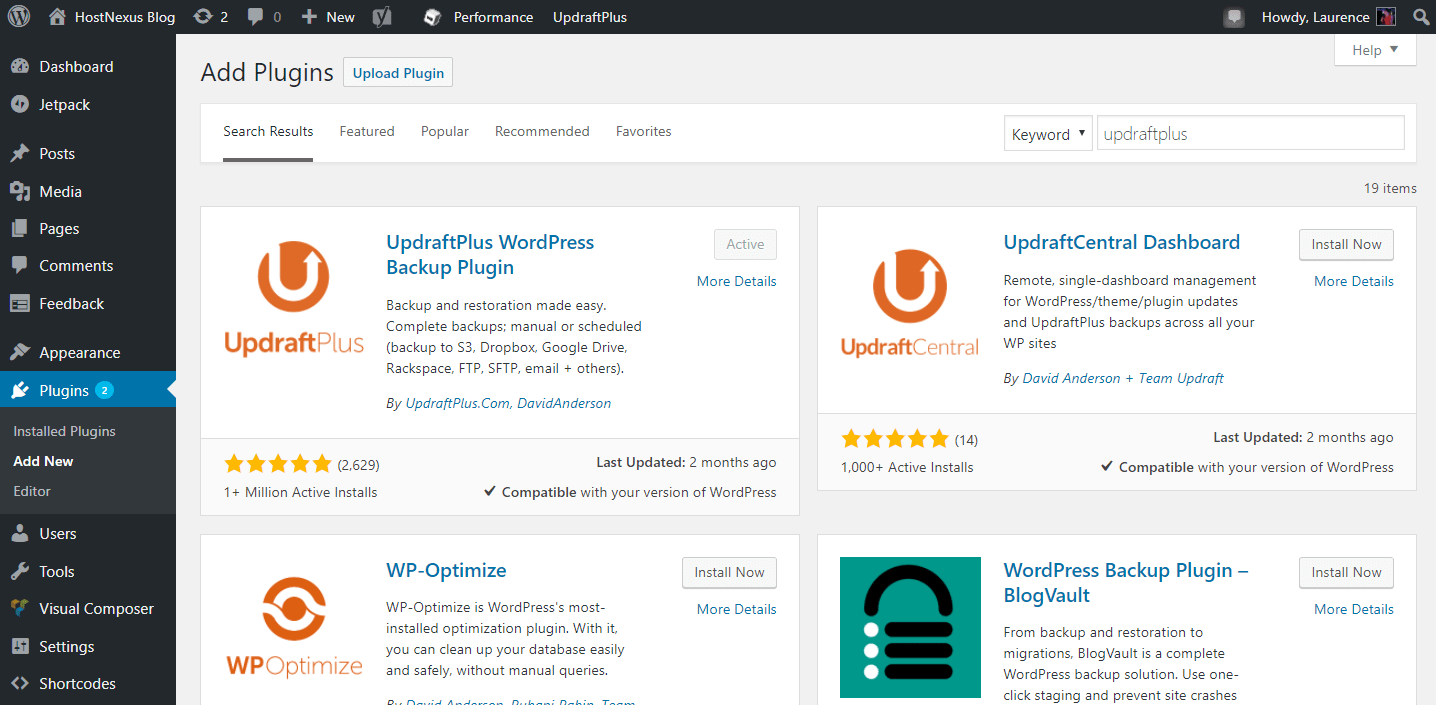Click the plugin search field with updraftplus
This screenshot has width=1436, height=705.
click(x=1250, y=134)
